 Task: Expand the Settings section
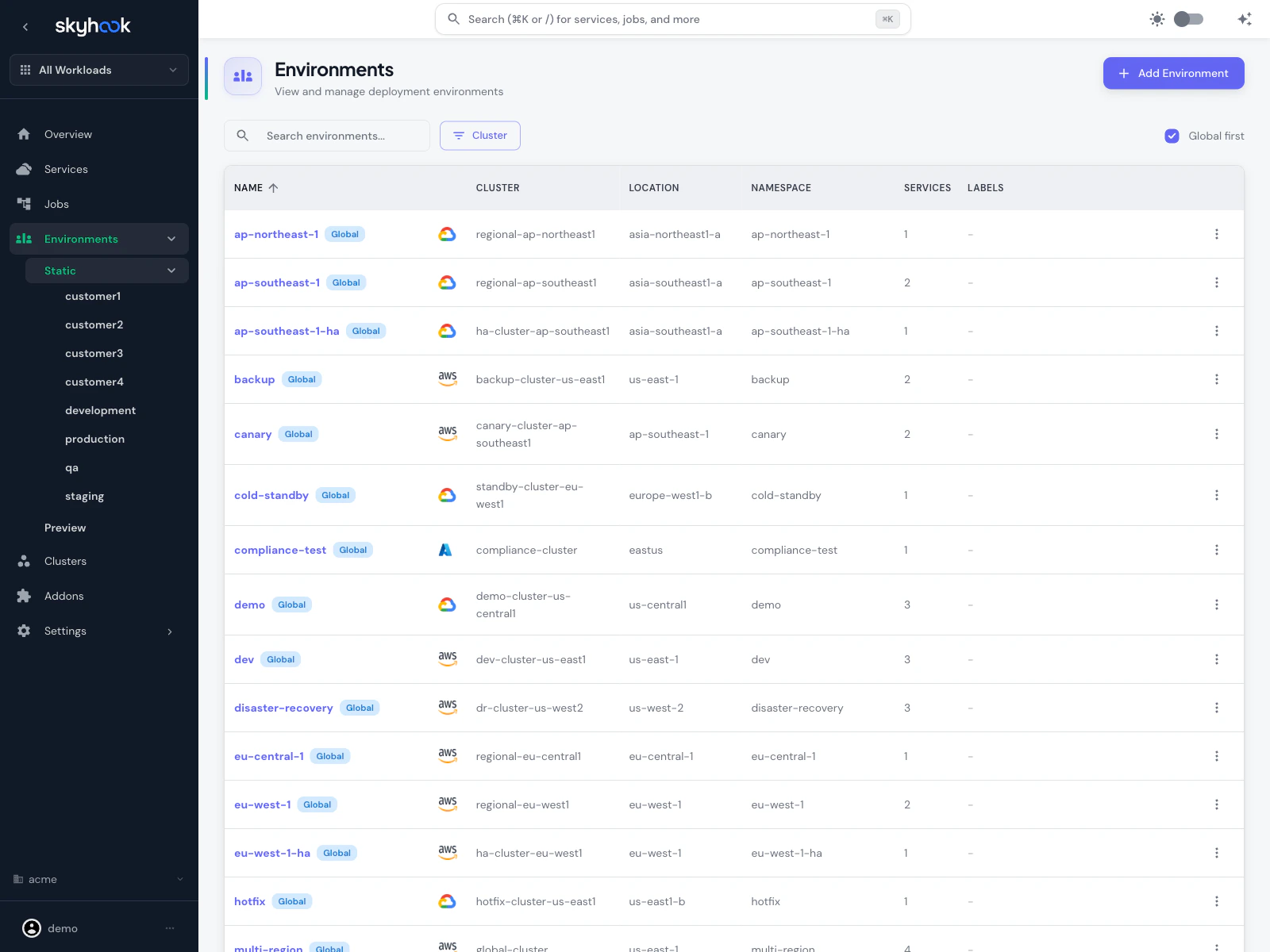click(65, 631)
